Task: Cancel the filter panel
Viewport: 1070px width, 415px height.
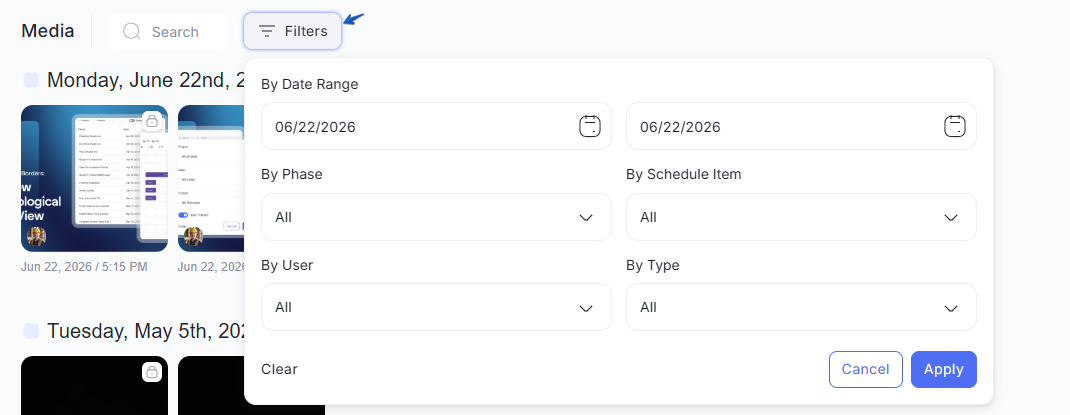Action: (x=866, y=369)
